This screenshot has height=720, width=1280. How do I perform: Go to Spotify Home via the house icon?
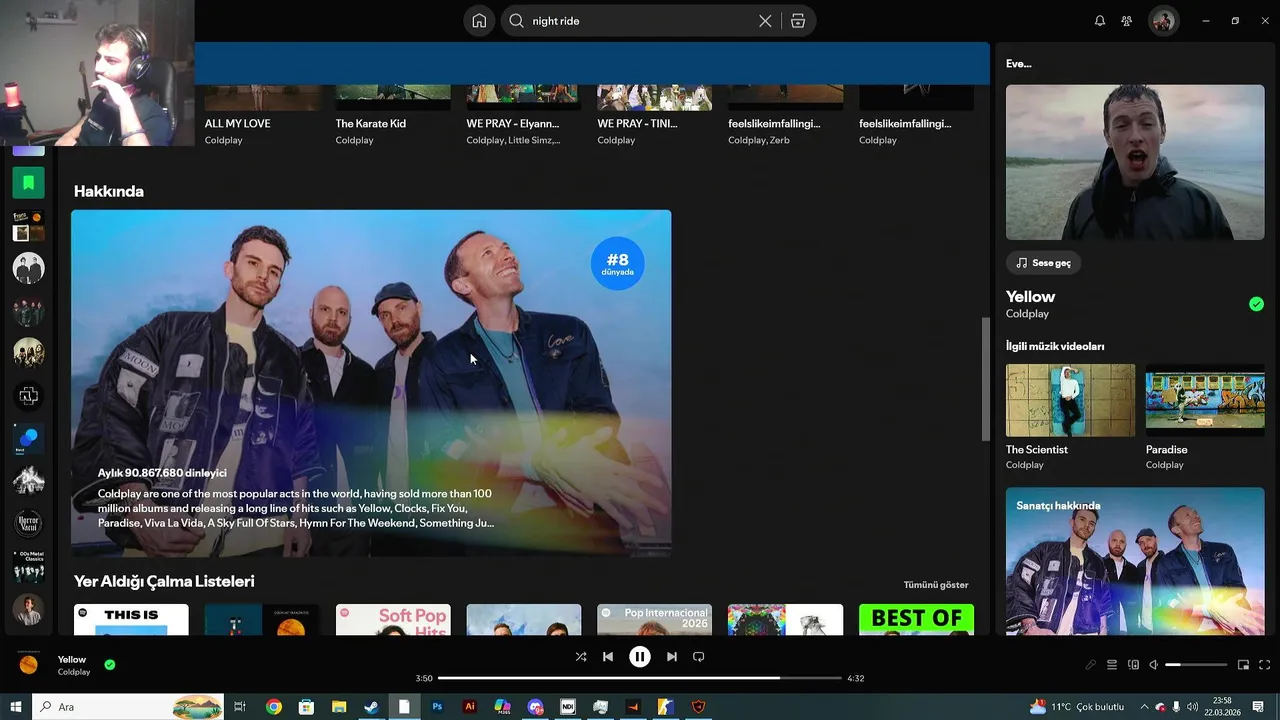(x=479, y=21)
